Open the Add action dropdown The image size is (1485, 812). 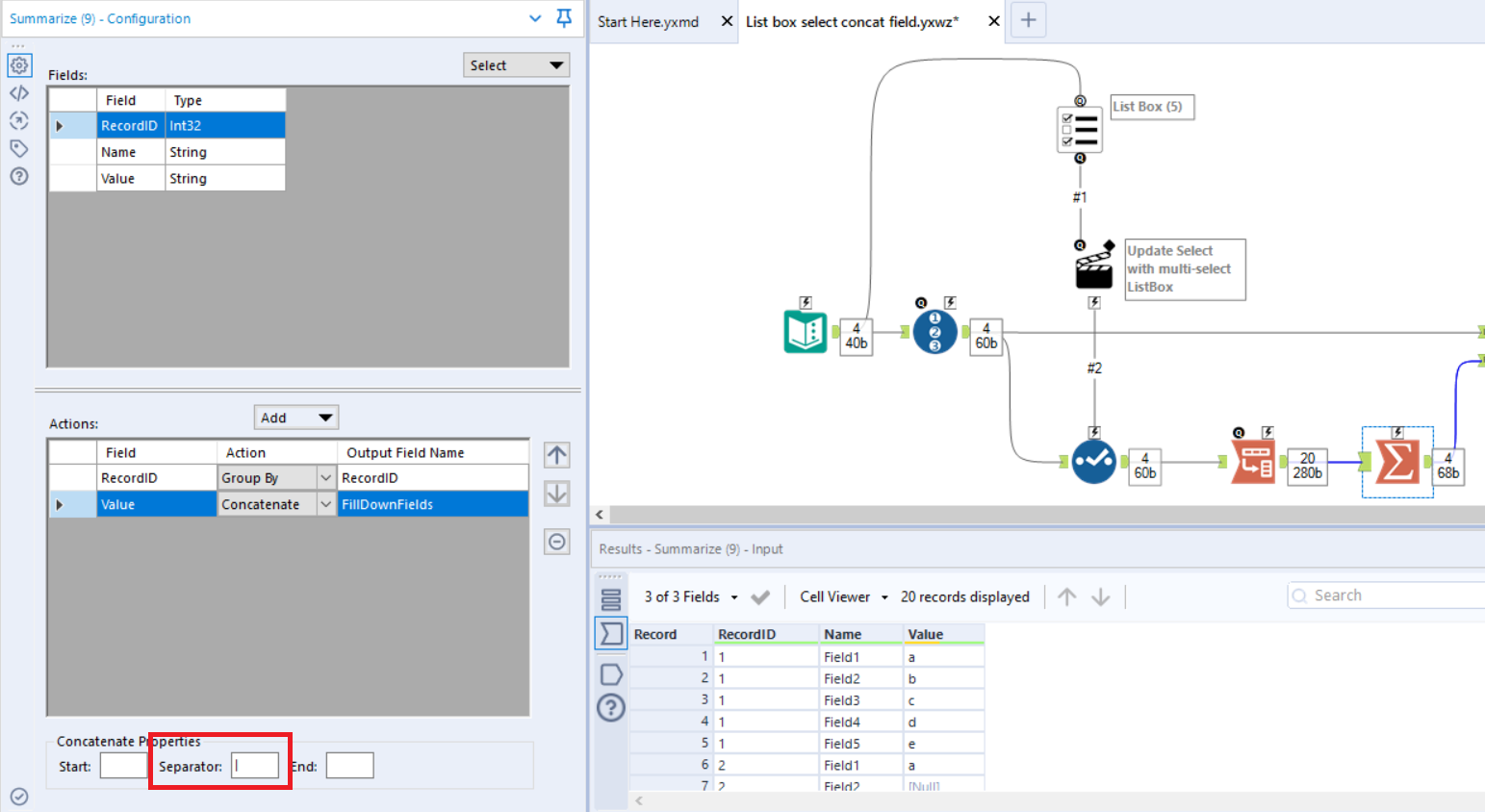click(296, 418)
